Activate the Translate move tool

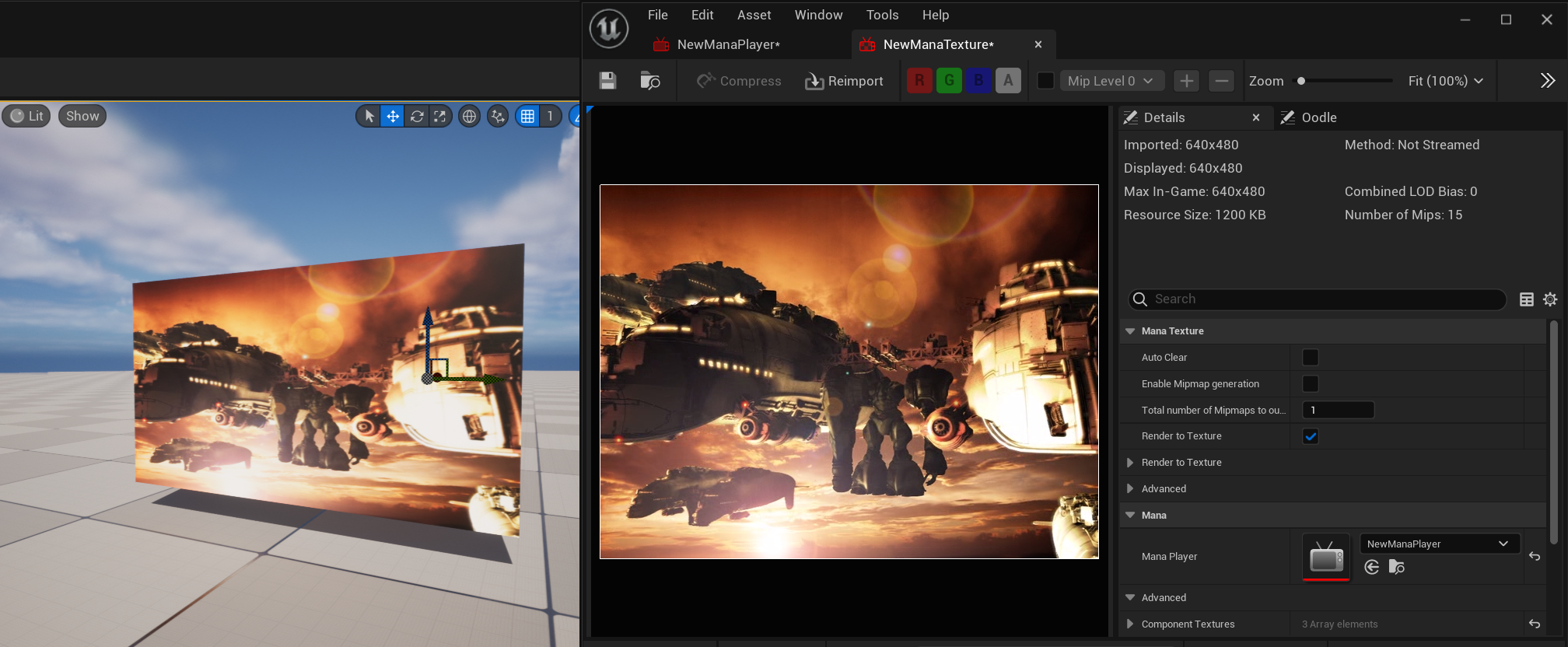coord(393,116)
